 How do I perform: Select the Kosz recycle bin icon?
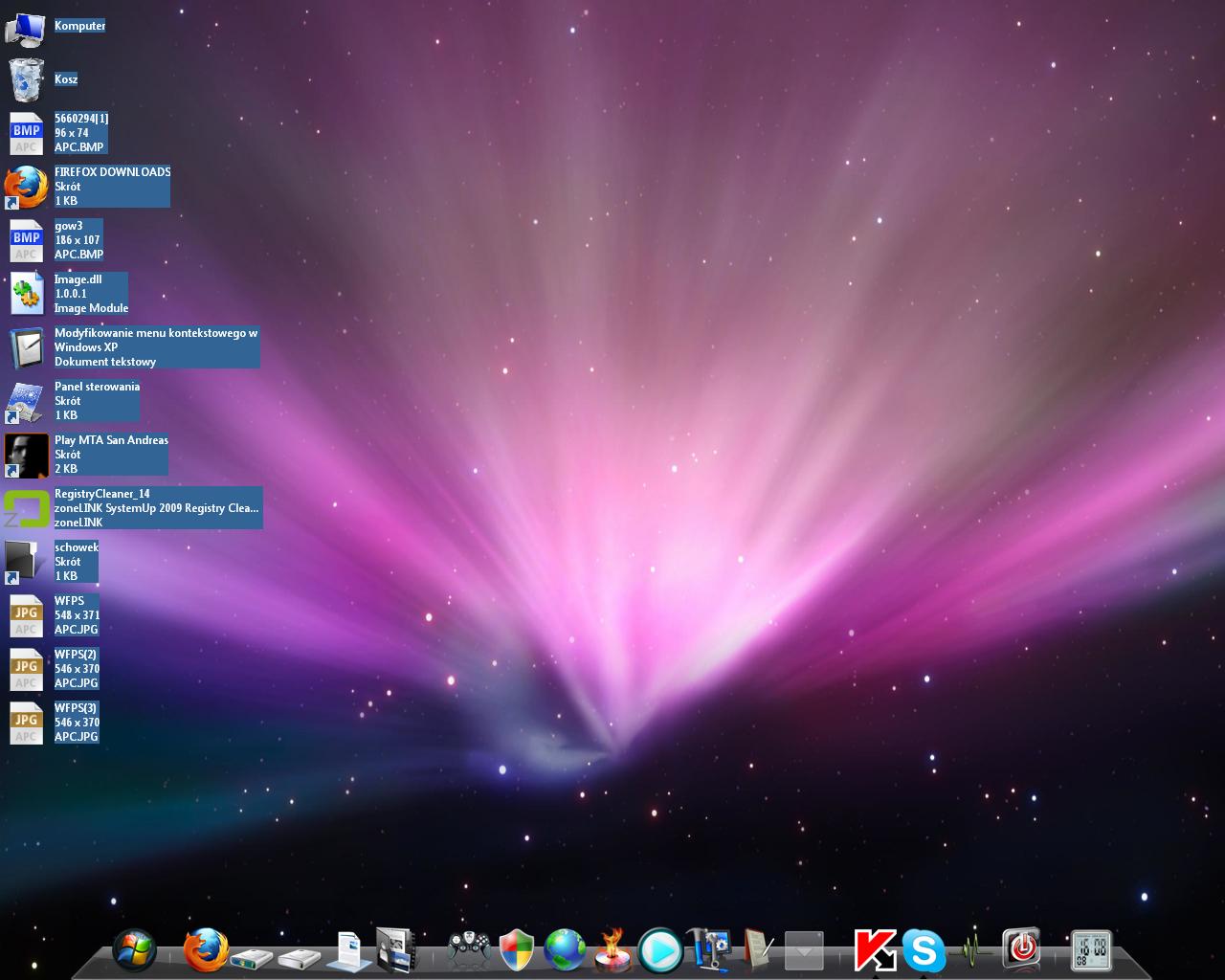27,80
